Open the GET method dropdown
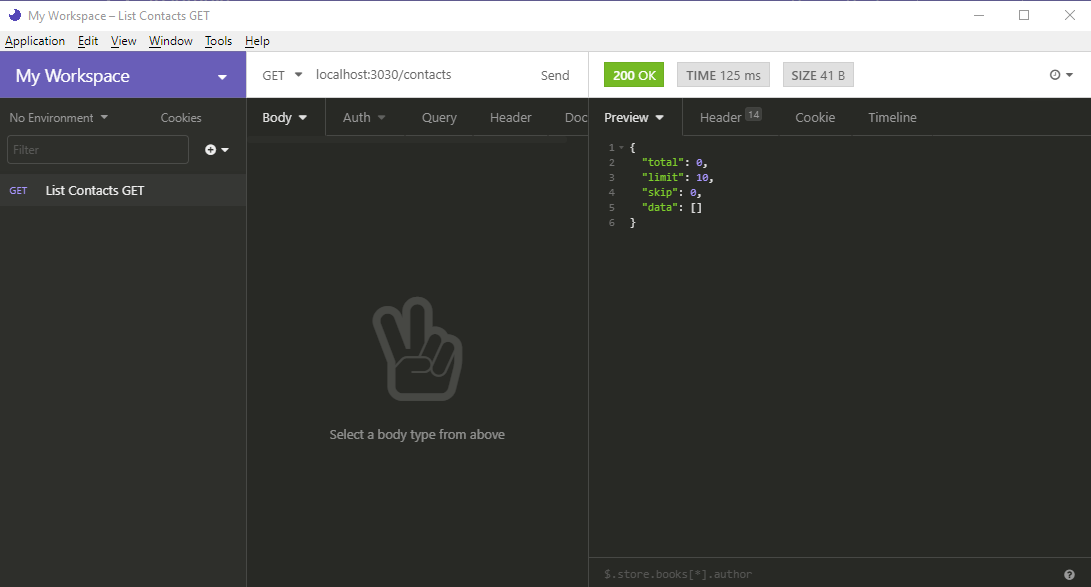 pyautogui.click(x=279, y=74)
